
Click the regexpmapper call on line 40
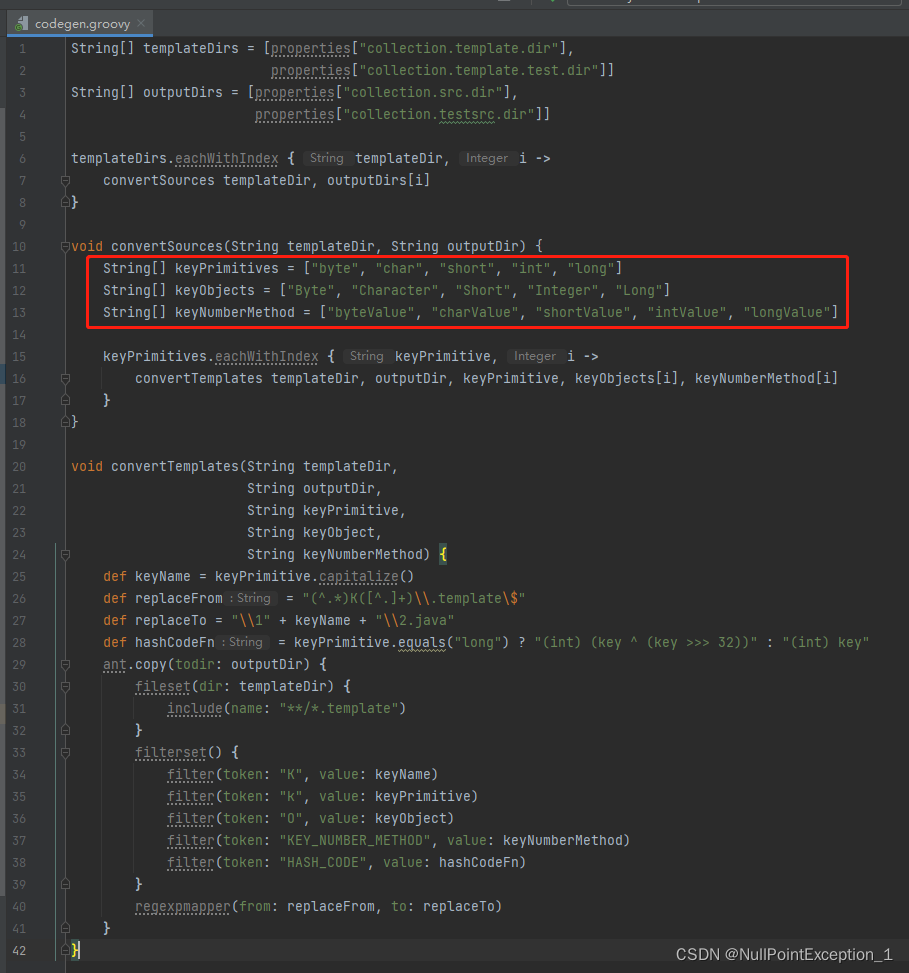182,907
